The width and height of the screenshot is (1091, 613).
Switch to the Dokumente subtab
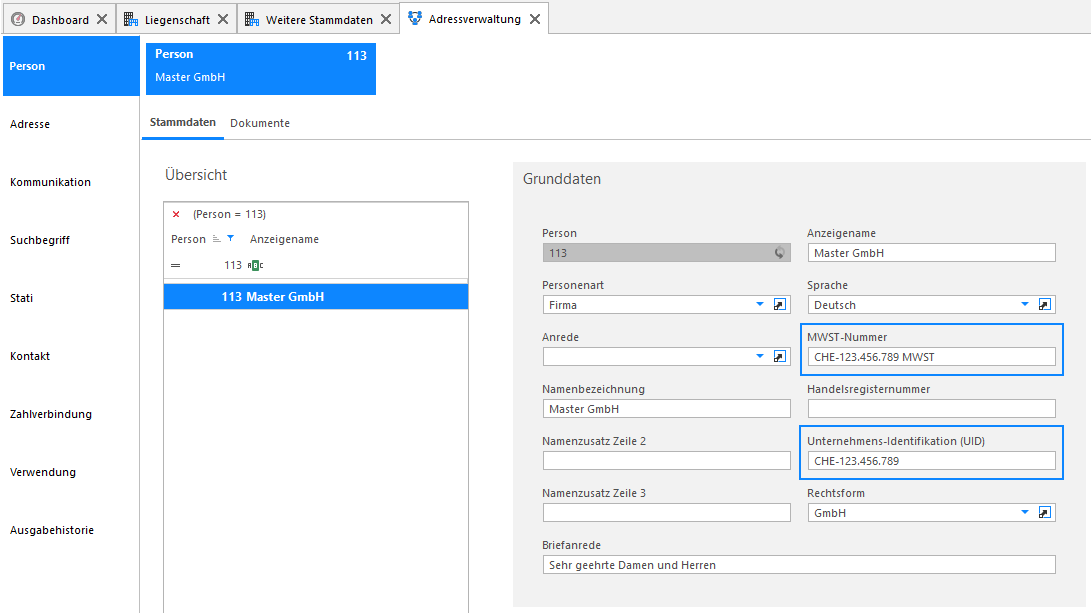[260, 123]
